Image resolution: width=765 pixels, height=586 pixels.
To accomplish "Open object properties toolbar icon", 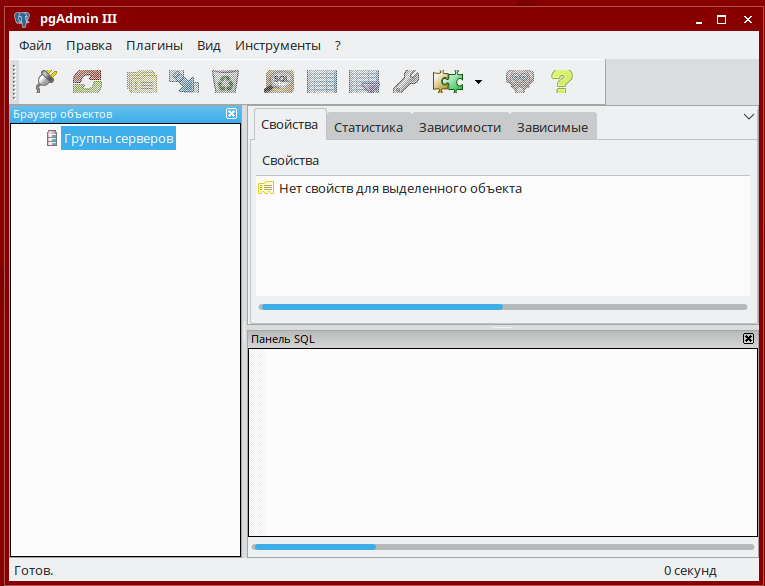I will 142,81.
